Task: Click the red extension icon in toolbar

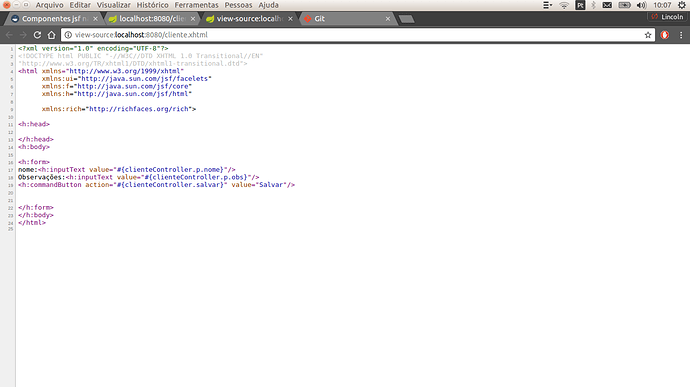Action: coord(664,35)
